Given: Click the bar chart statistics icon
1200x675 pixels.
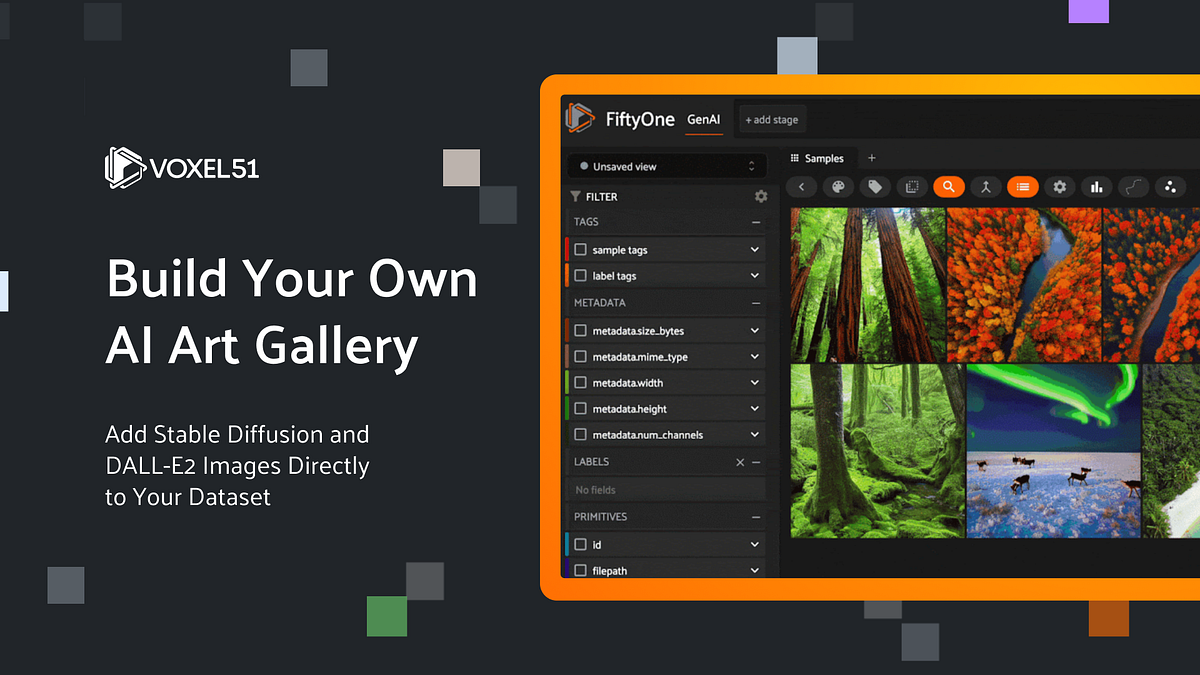Looking at the screenshot, I should pyautogui.click(x=1097, y=186).
